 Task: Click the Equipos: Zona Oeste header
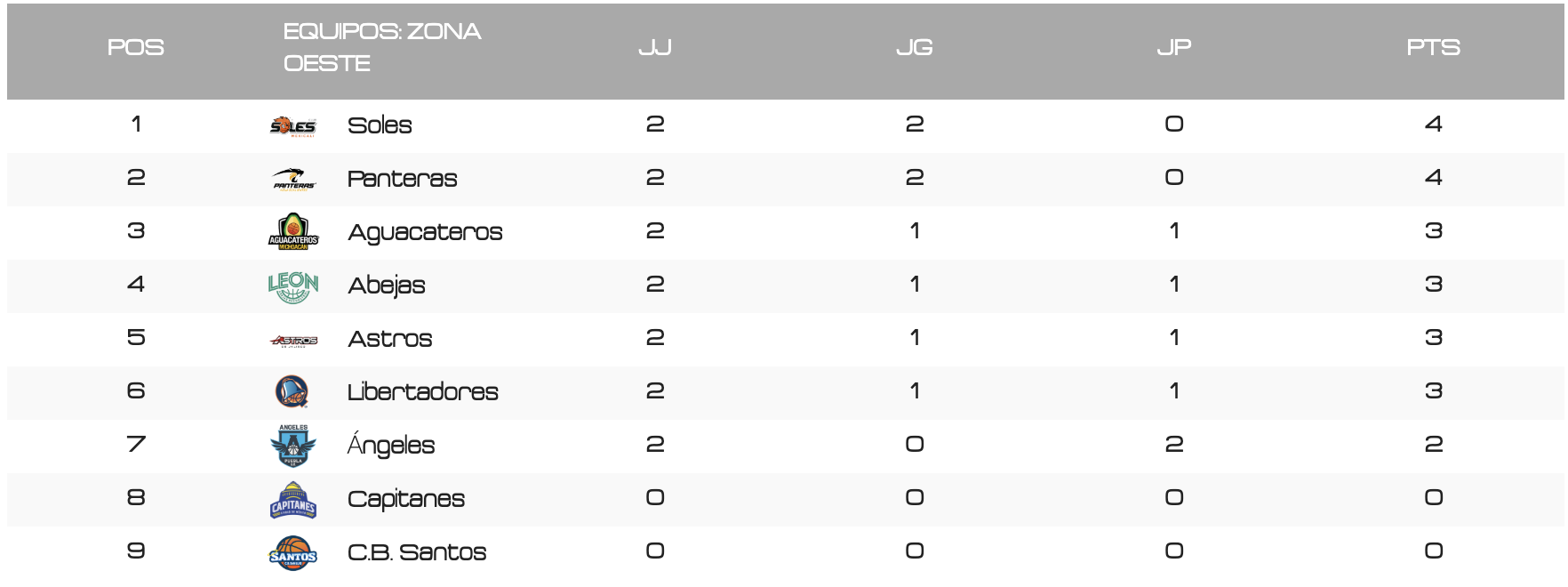382,48
